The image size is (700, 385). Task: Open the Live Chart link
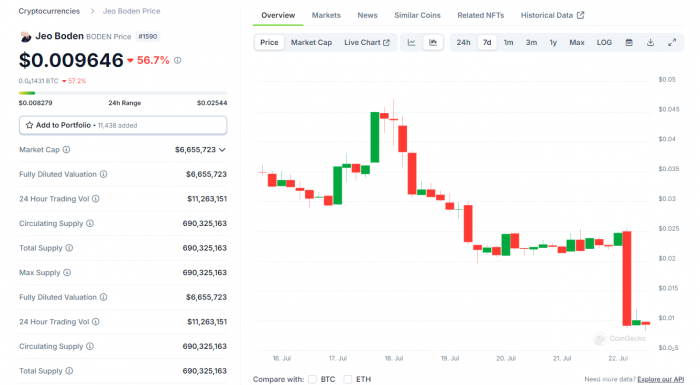coord(367,42)
